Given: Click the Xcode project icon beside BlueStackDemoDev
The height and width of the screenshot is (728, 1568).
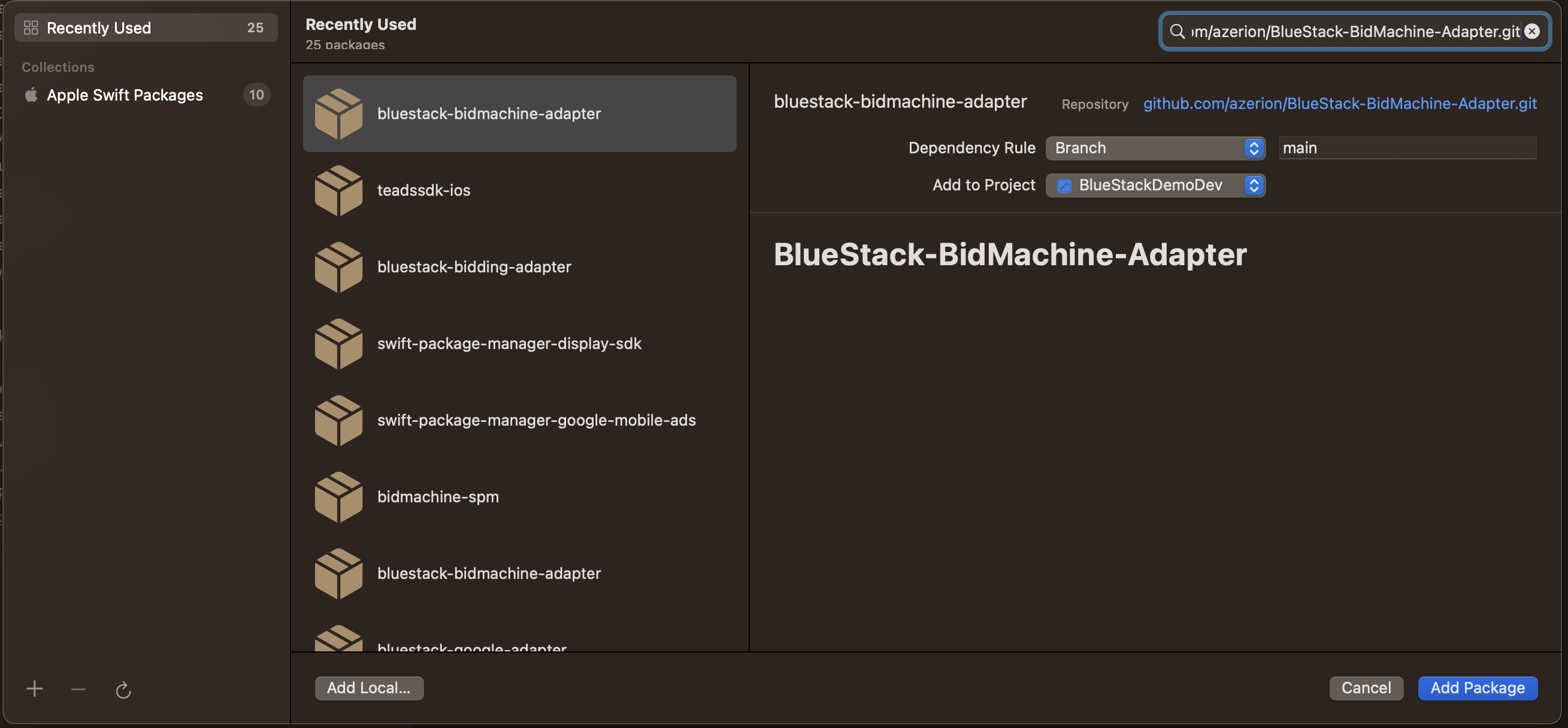Looking at the screenshot, I should pyautogui.click(x=1063, y=186).
